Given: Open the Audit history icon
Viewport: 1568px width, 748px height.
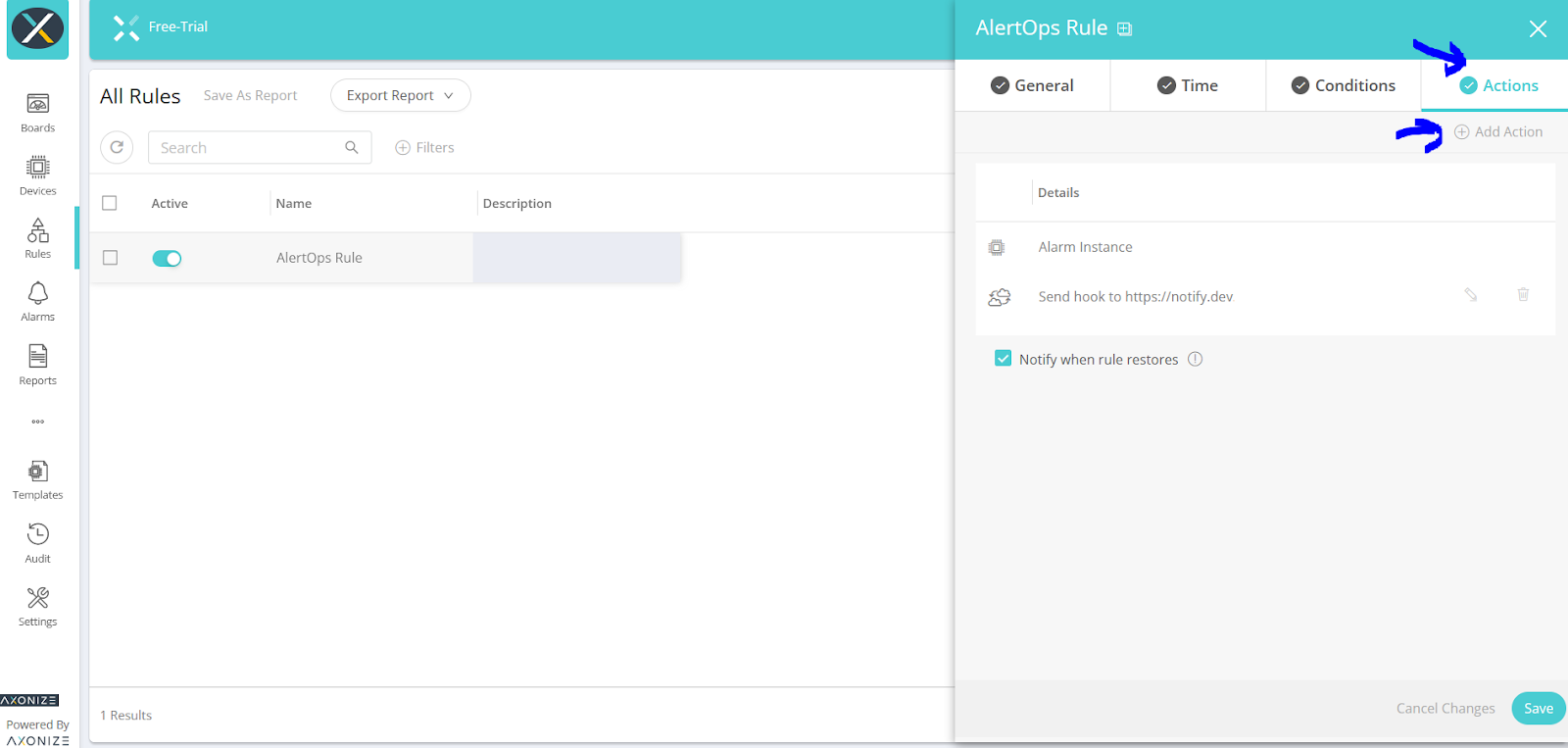Looking at the screenshot, I should point(37,535).
